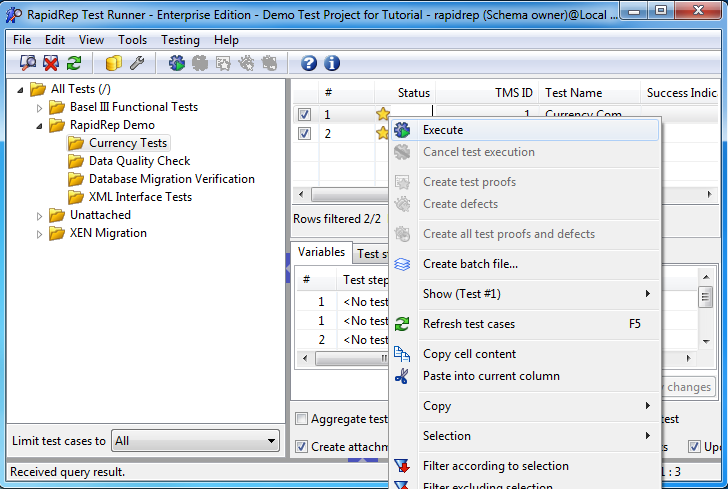Enable the Aggregate test checkbox

click(301, 419)
